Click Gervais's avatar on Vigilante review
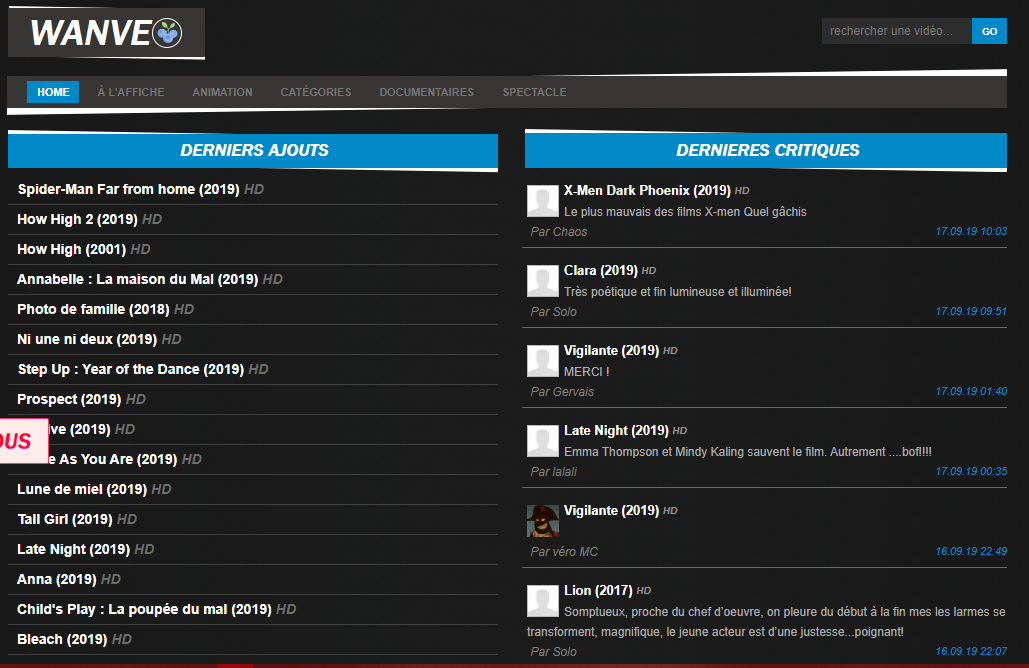Image resolution: width=1029 pixels, height=668 pixels. point(543,361)
